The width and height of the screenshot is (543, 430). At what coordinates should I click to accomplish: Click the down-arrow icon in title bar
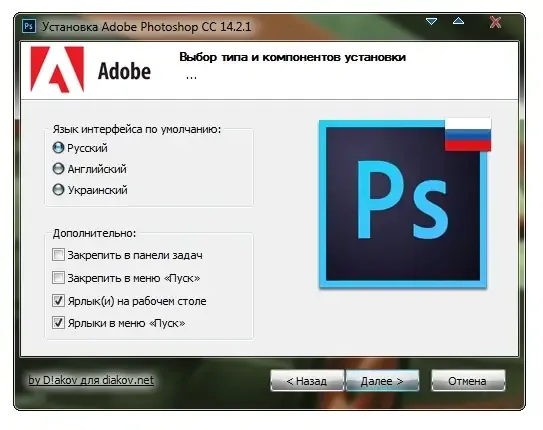431,21
